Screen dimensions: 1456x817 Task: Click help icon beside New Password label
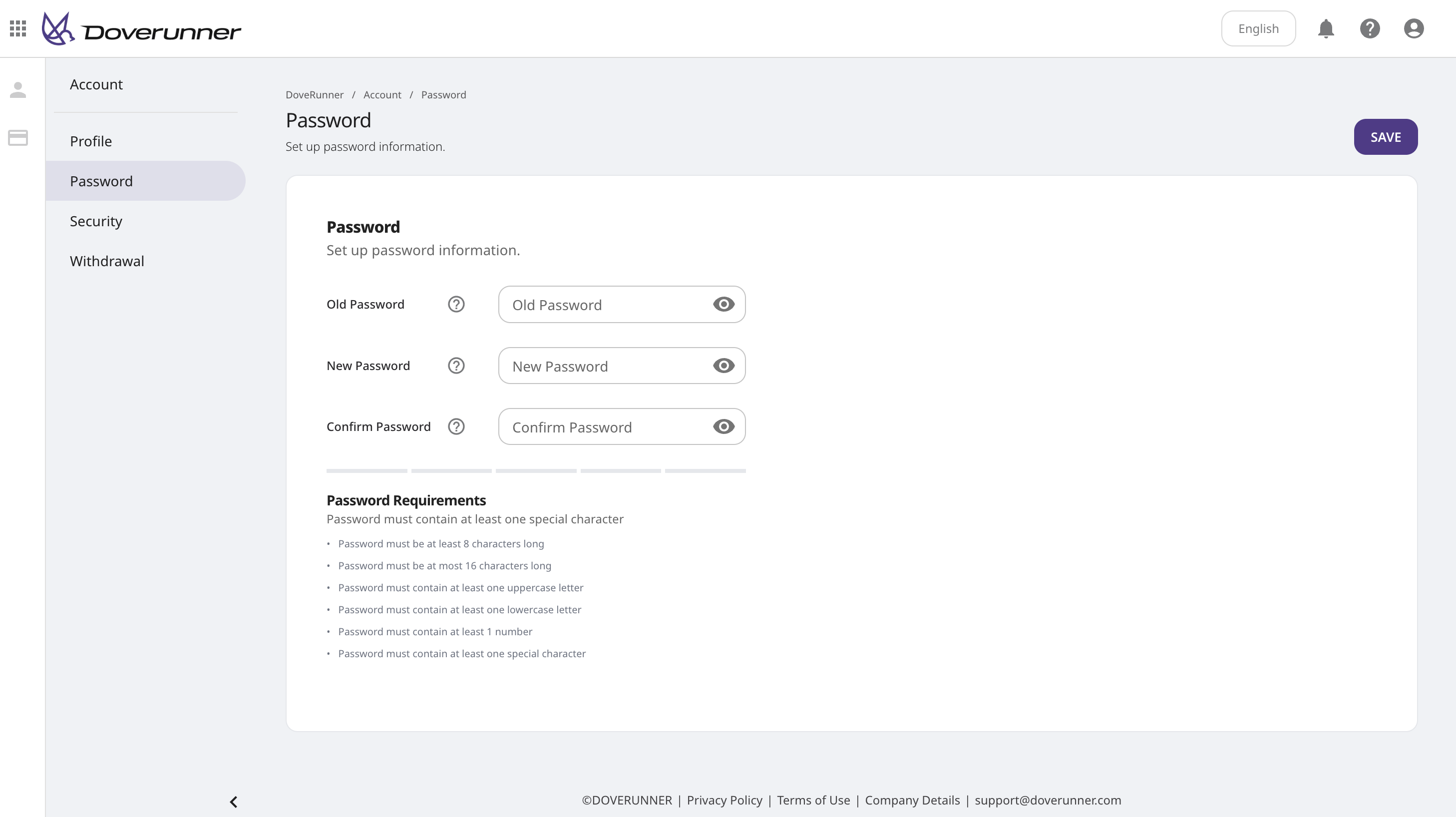tap(456, 366)
